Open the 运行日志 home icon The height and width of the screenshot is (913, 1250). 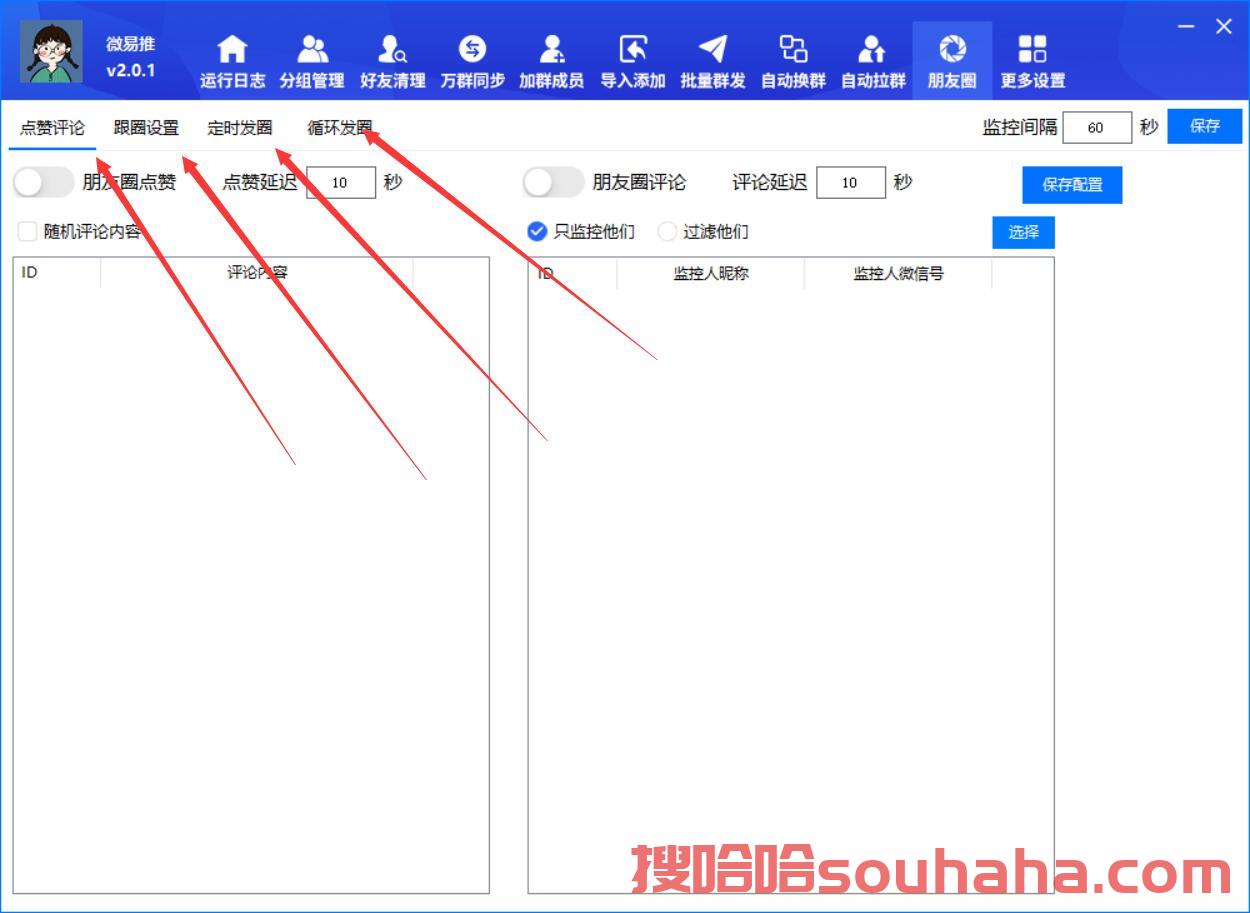pyautogui.click(x=232, y=49)
